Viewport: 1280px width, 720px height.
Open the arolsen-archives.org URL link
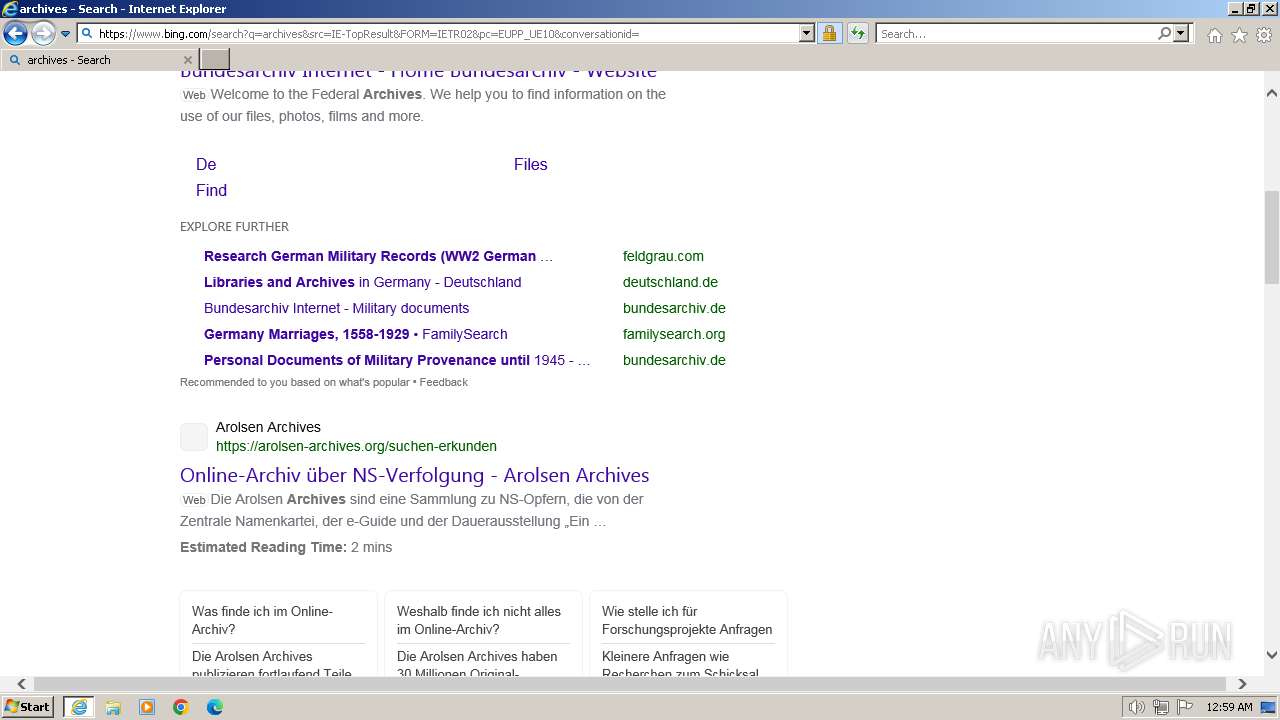click(x=356, y=446)
